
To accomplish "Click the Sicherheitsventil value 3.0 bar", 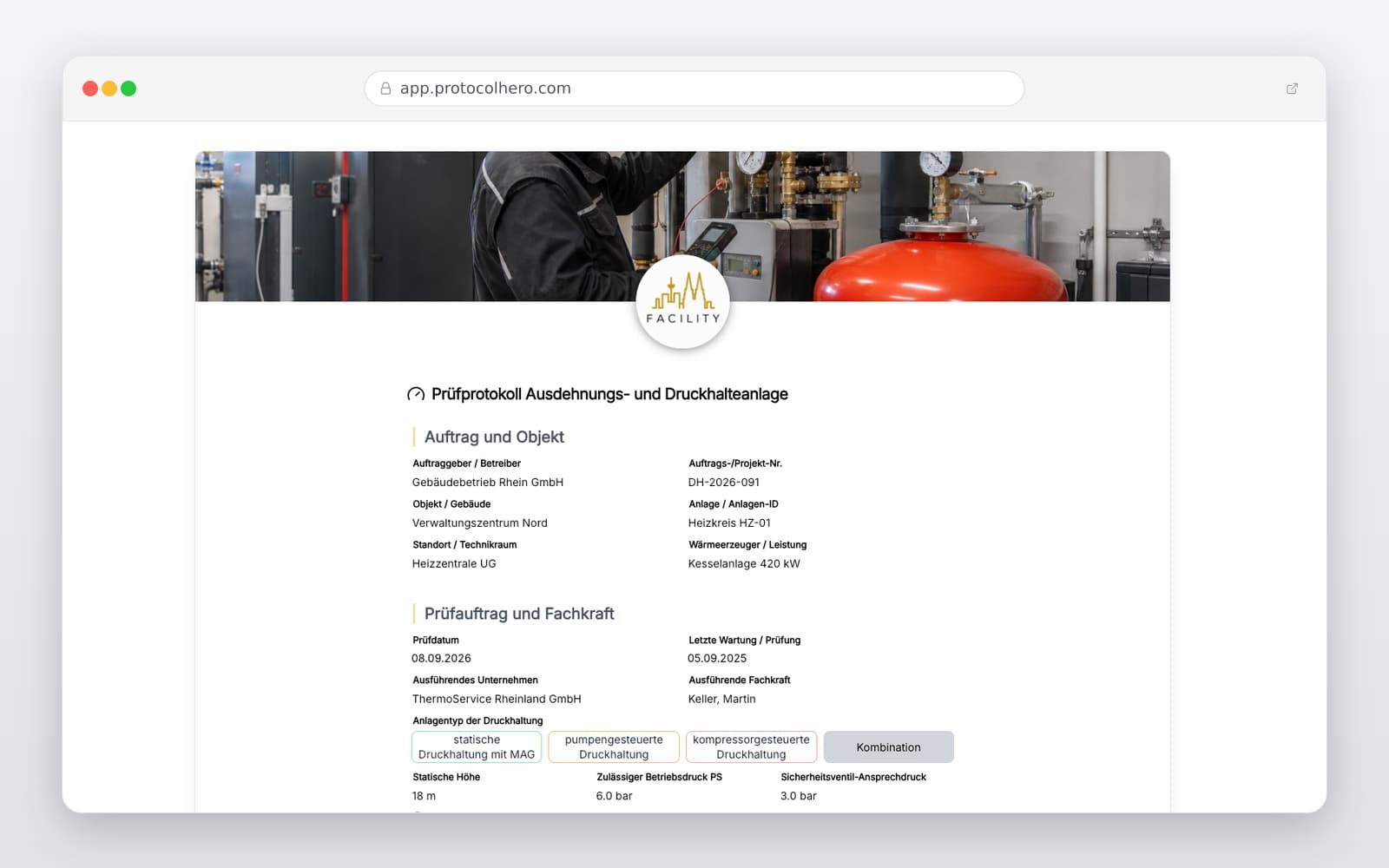I will [799, 796].
